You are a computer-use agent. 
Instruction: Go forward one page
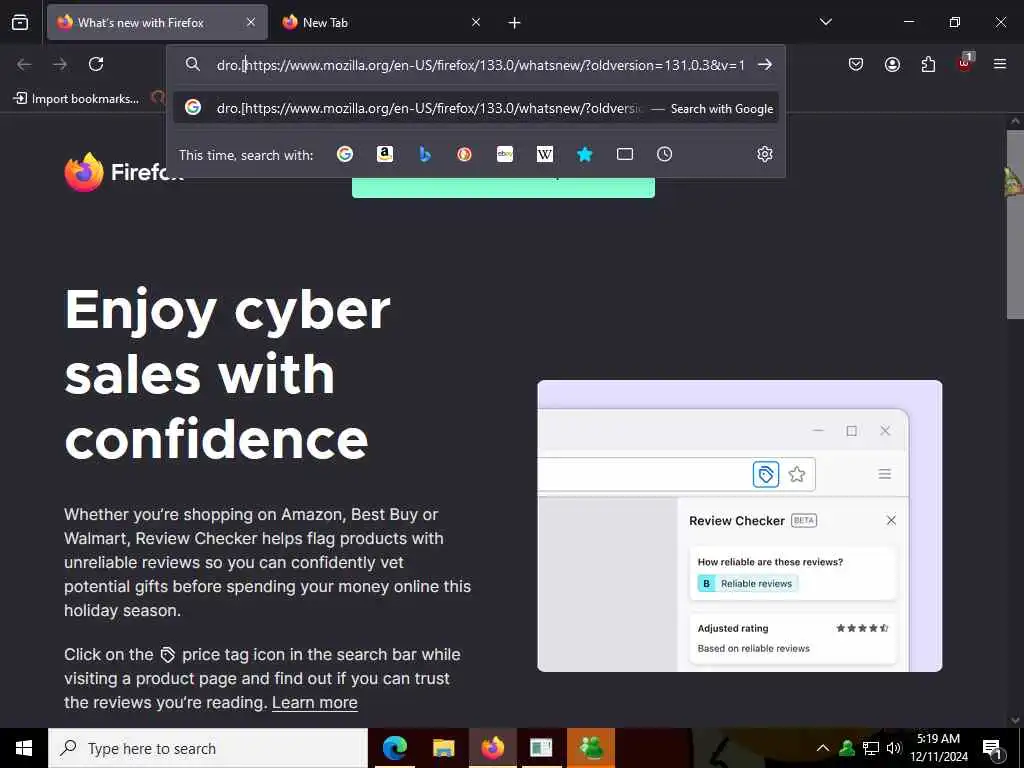[60, 64]
